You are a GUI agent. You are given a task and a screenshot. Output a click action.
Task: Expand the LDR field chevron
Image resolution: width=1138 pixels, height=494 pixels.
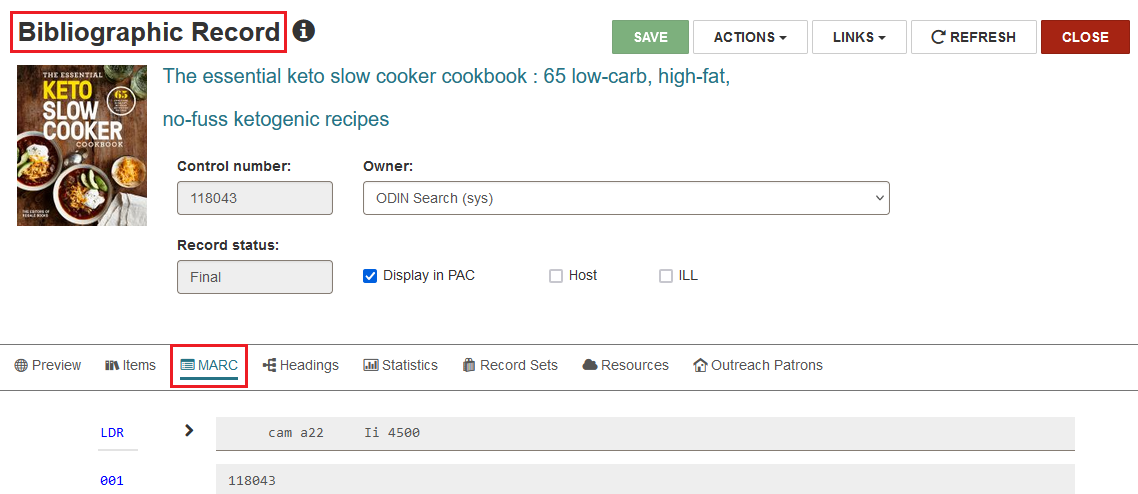pyautogui.click(x=189, y=430)
